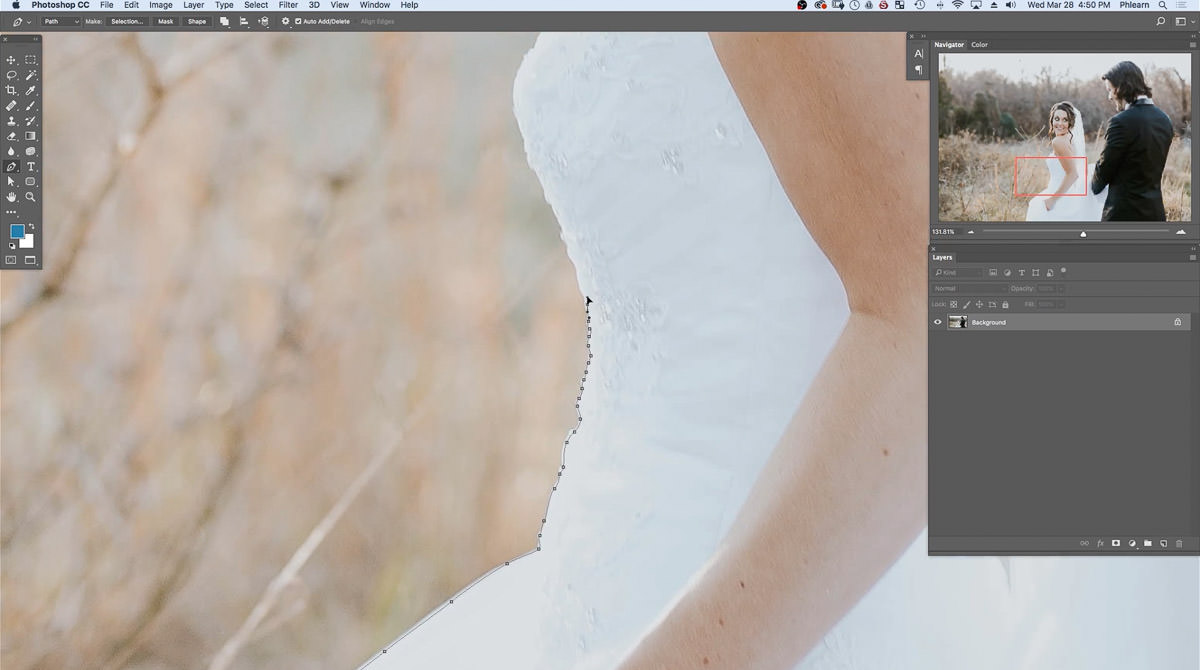This screenshot has height=670, width=1200.
Task: Turn layer filtering switch on or off
Action: [1063, 270]
